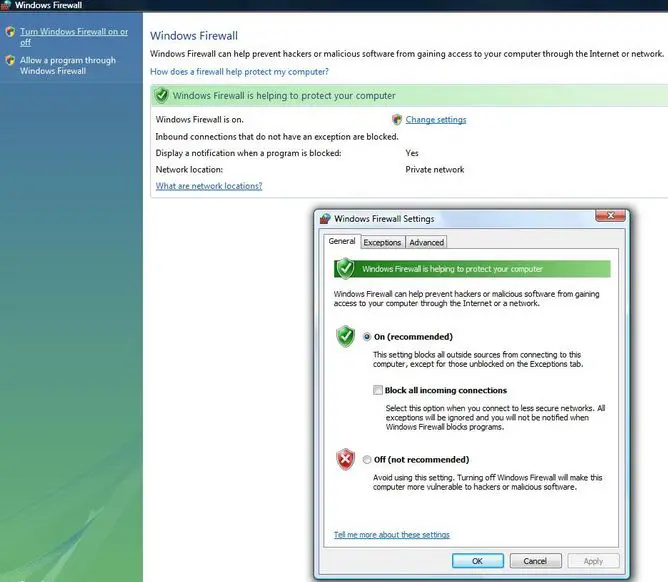Click the Change settings link
The height and width of the screenshot is (582, 668).
[x=436, y=120]
